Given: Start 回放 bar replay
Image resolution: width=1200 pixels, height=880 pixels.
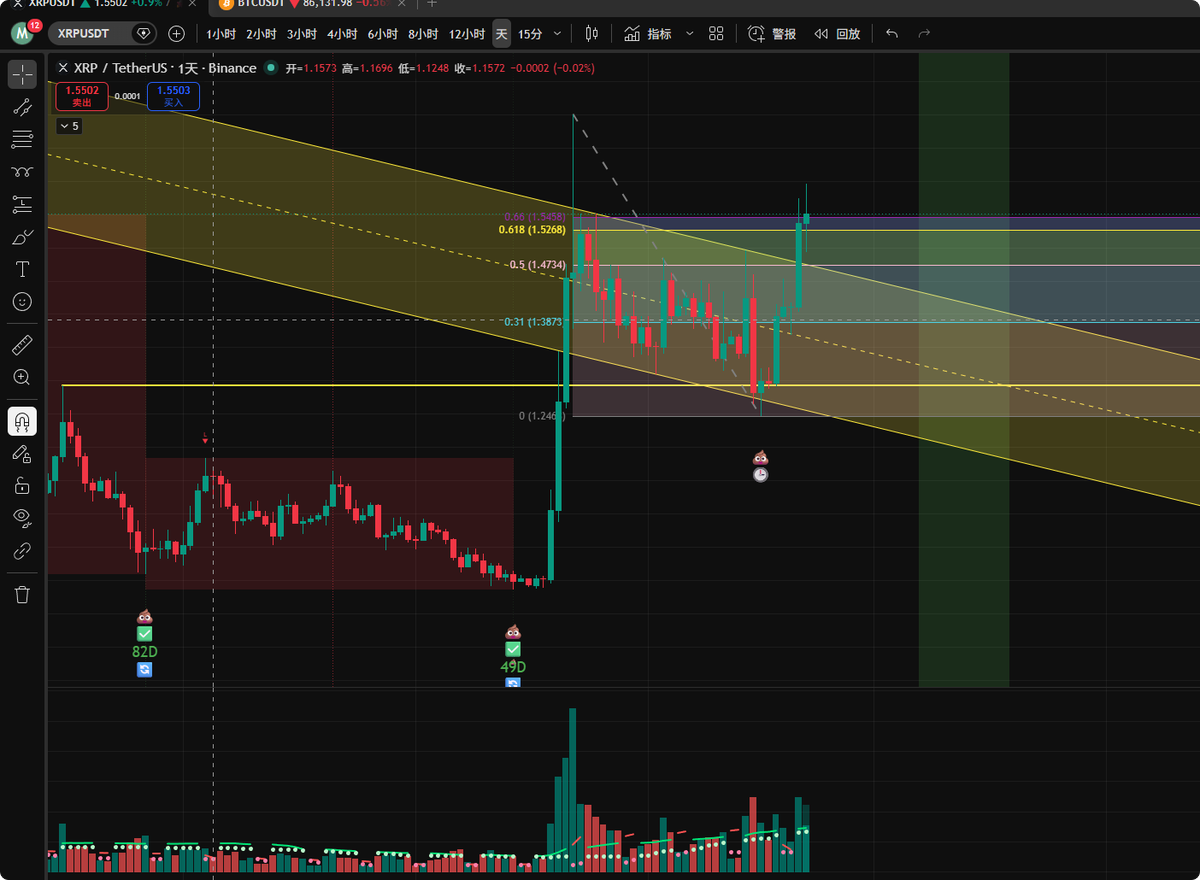Looking at the screenshot, I should 837,34.
